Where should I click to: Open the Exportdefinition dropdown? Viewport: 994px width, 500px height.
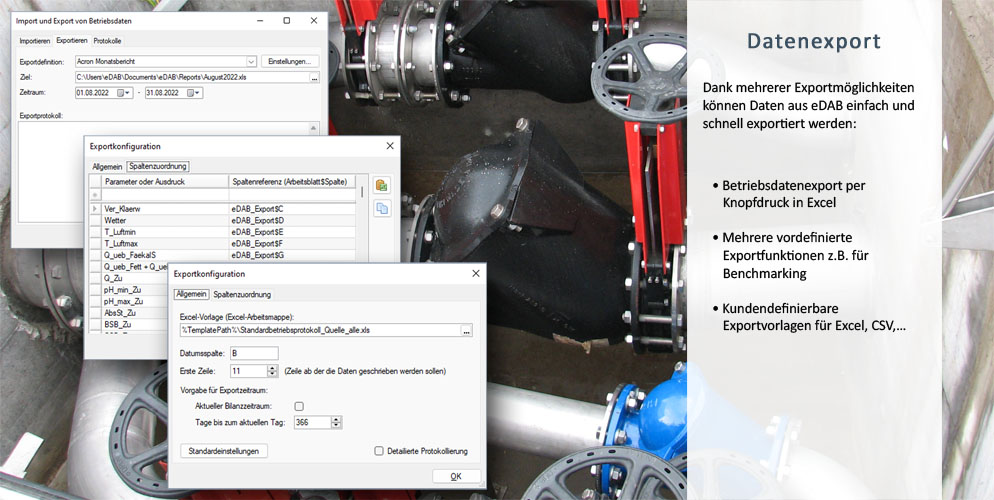(x=250, y=61)
